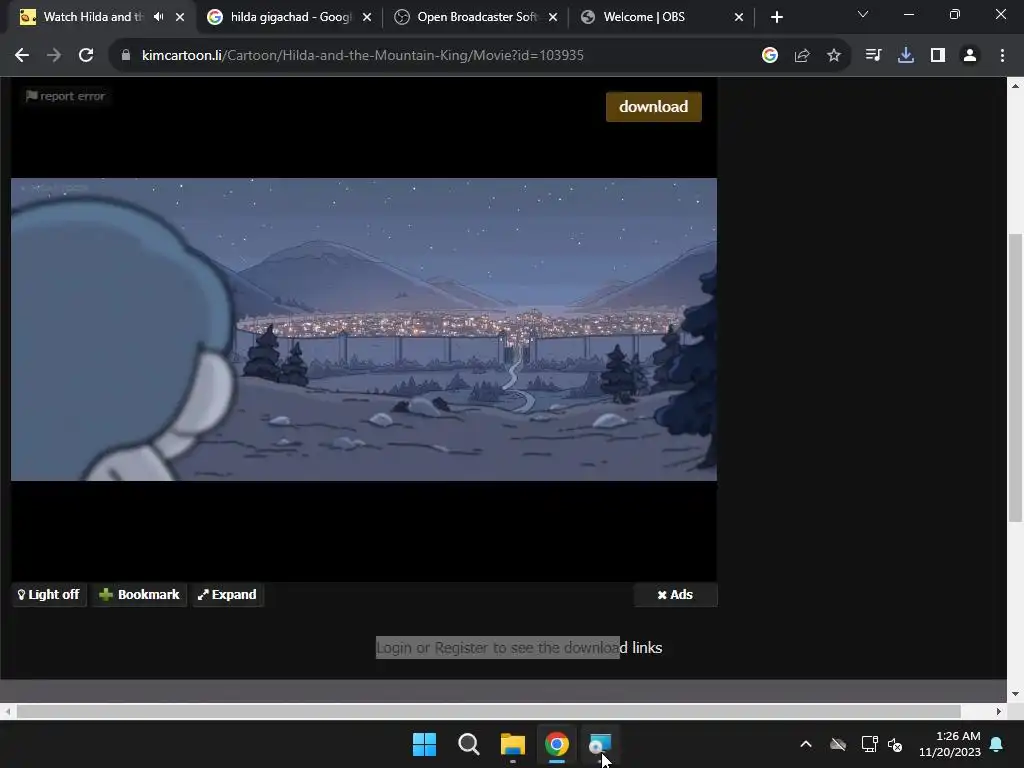Image resolution: width=1024 pixels, height=768 pixels.
Task: Open Chrome from the taskbar
Action: pyautogui.click(x=557, y=744)
